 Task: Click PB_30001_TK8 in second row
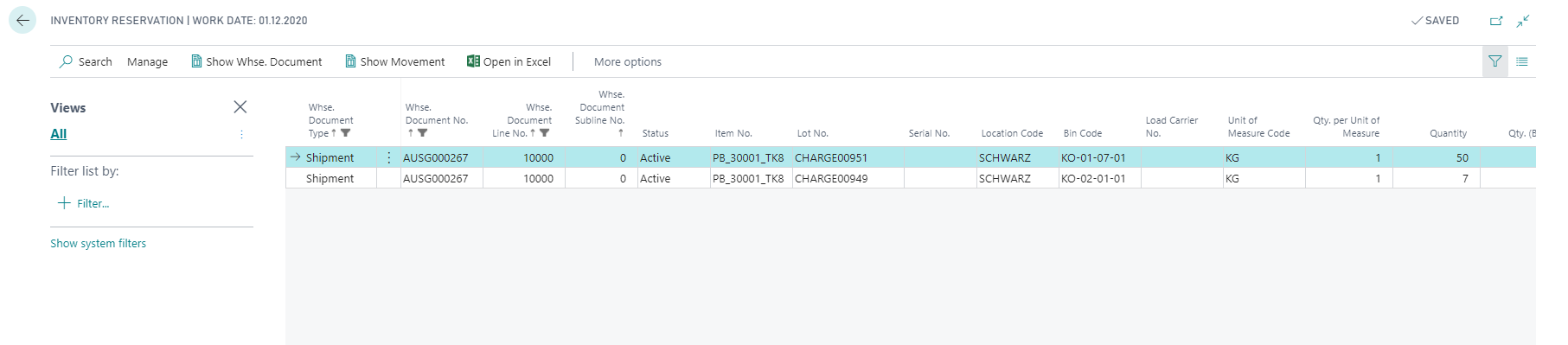coord(748,178)
